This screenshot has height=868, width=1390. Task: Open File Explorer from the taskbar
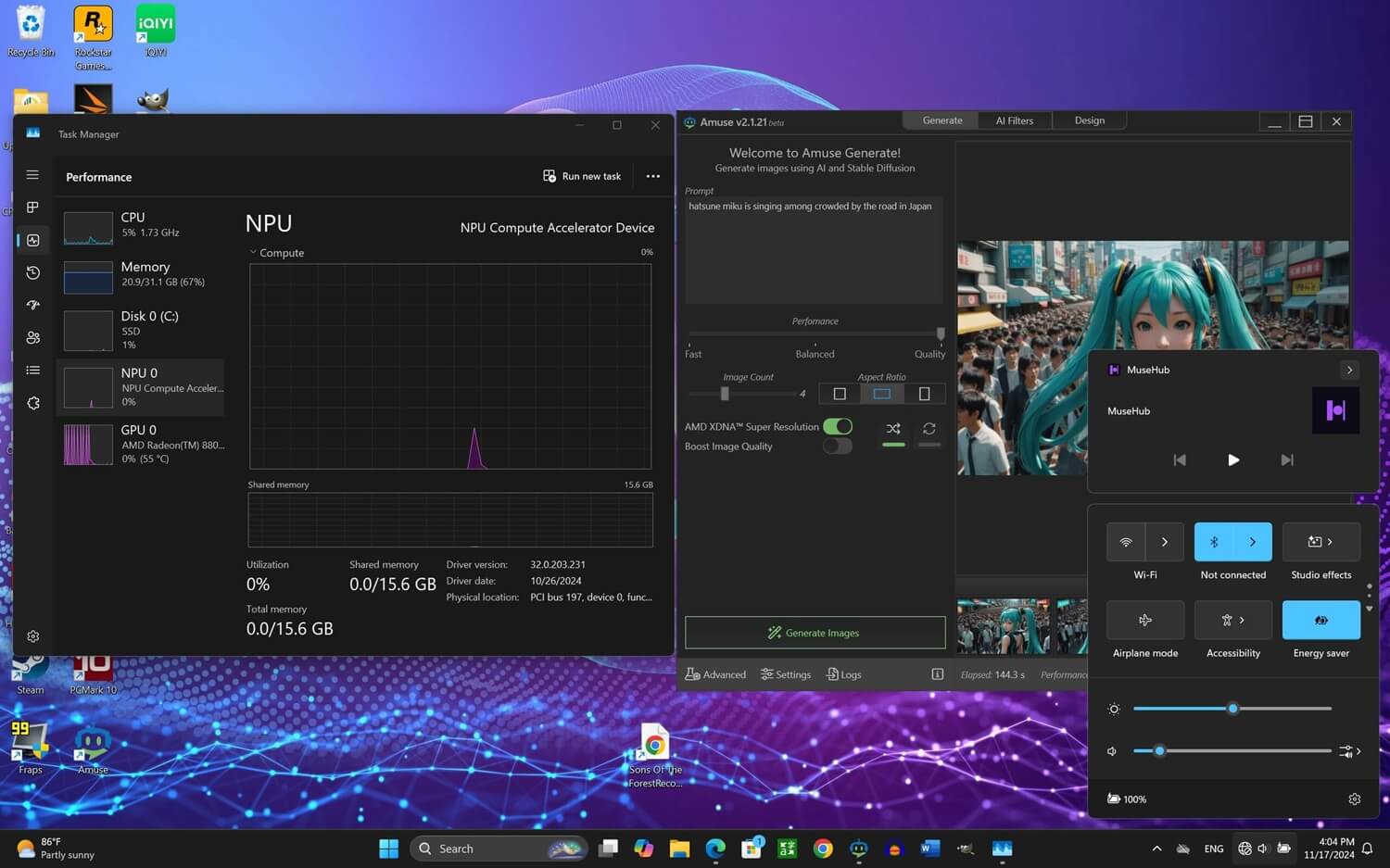pos(679,849)
